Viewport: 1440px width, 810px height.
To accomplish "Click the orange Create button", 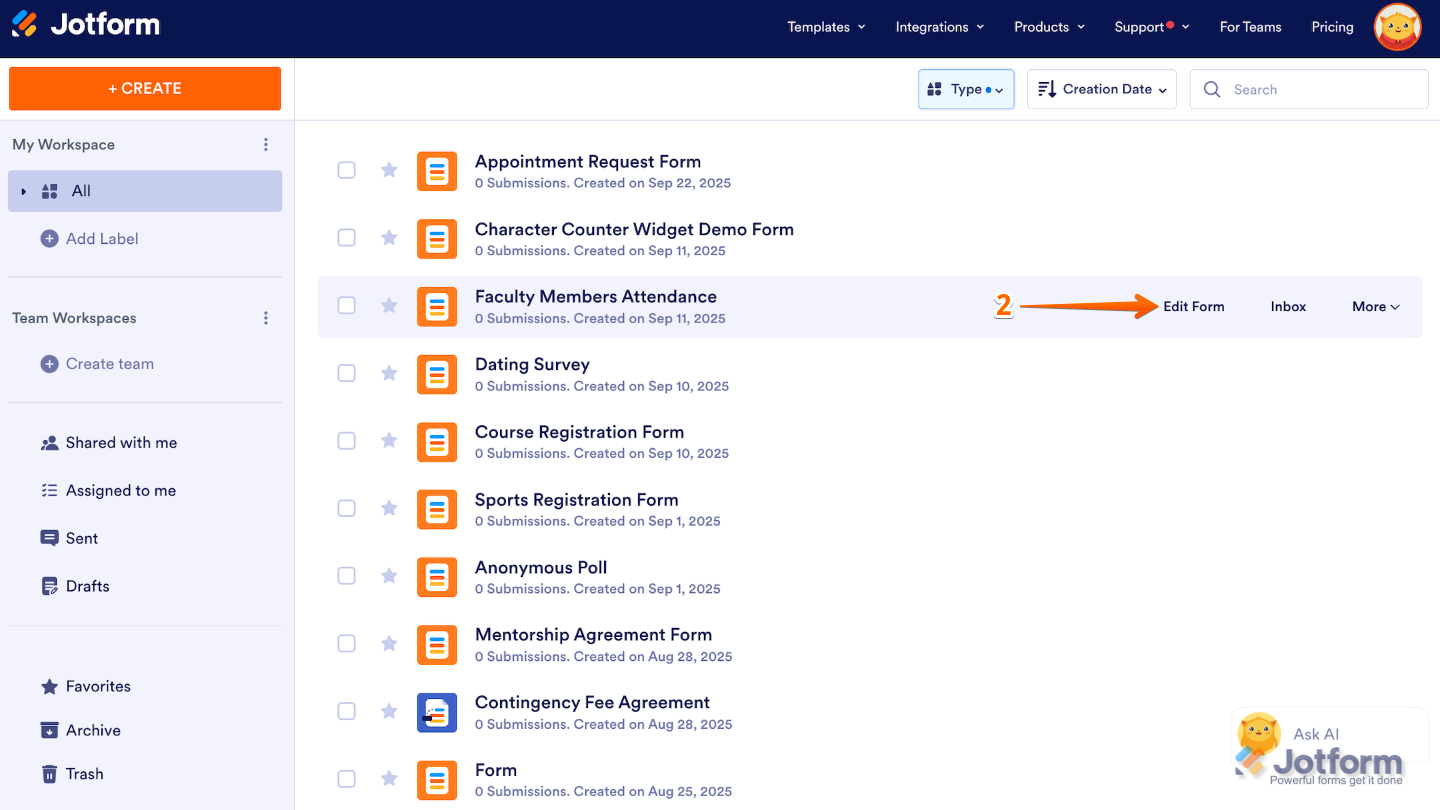I will pyautogui.click(x=145, y=89).
